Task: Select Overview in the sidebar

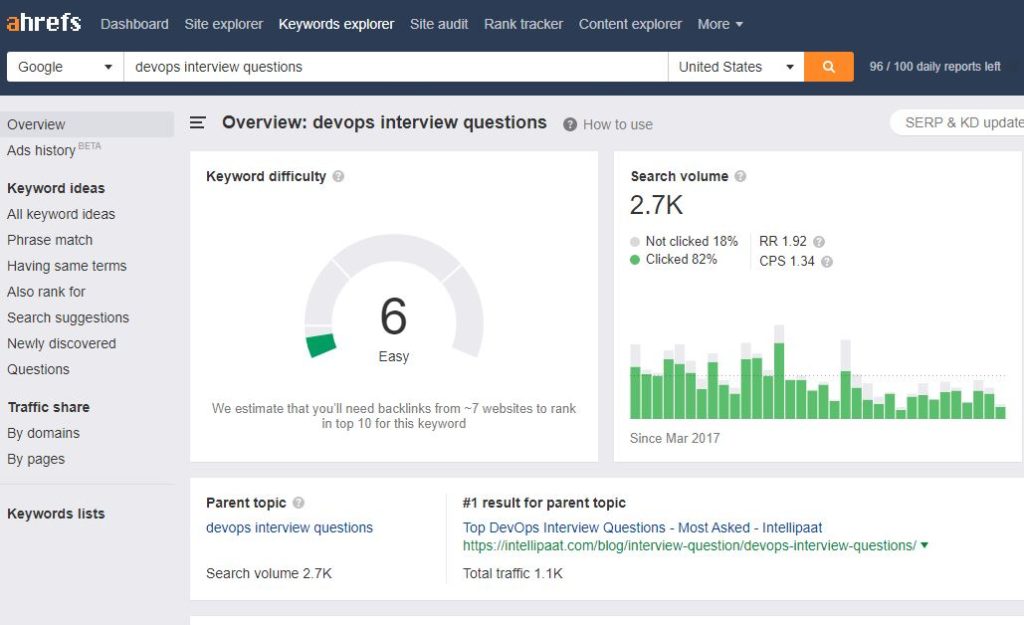Action: 87,124
